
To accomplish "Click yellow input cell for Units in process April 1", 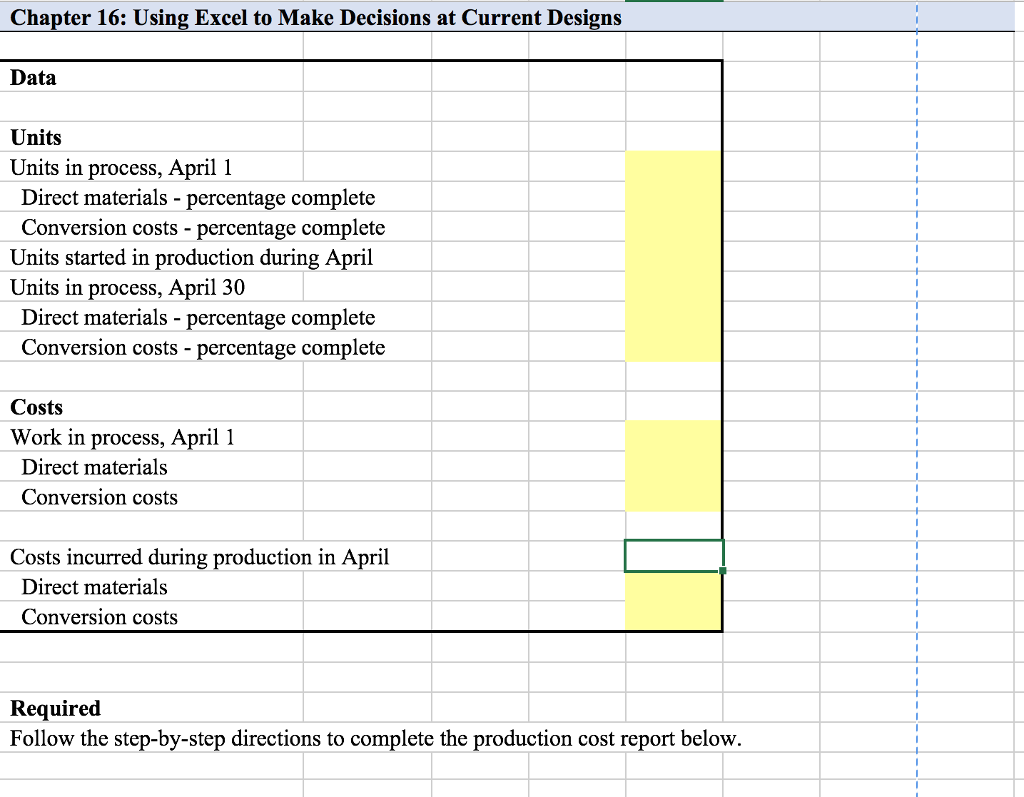I will click(x=674, y=167).
